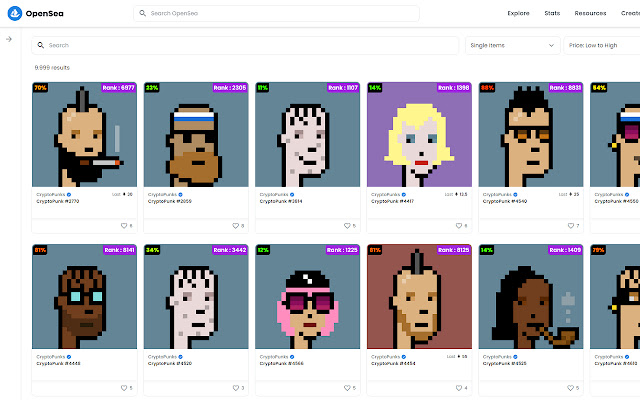640x400 pixels.
Task: Click the OpenSea ship logo icon
Action: [15, 13]
